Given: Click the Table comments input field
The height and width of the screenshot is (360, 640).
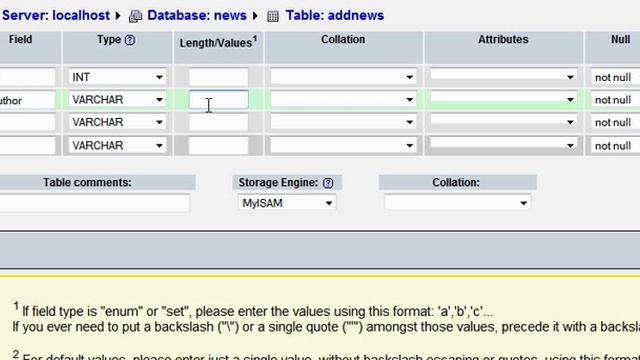Looking at the screenshot, I should (x=94, y=203).
